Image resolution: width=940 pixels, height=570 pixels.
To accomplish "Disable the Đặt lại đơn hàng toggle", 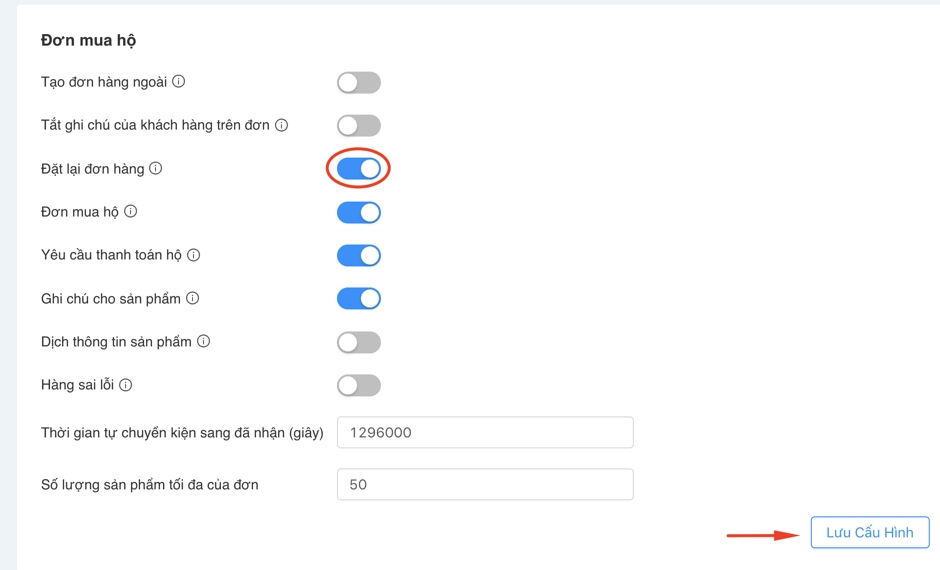I will pos(359,169).
